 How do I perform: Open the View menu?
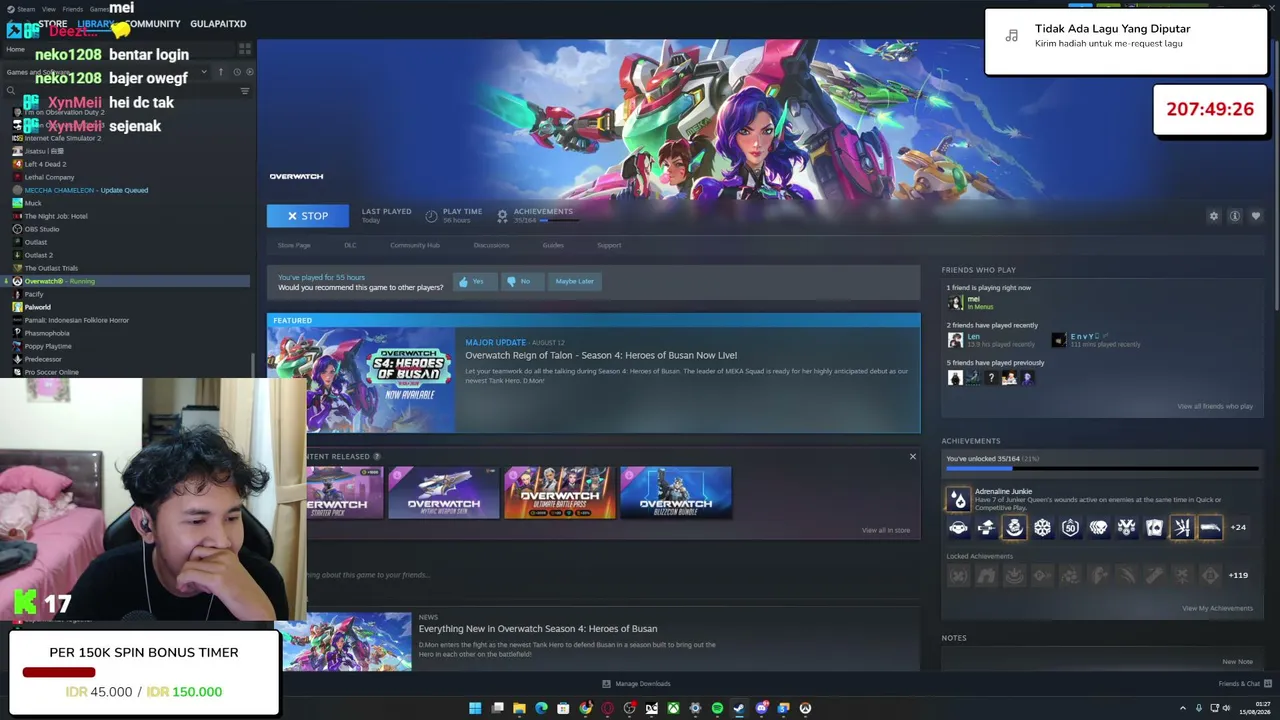[x=48, y=9]
